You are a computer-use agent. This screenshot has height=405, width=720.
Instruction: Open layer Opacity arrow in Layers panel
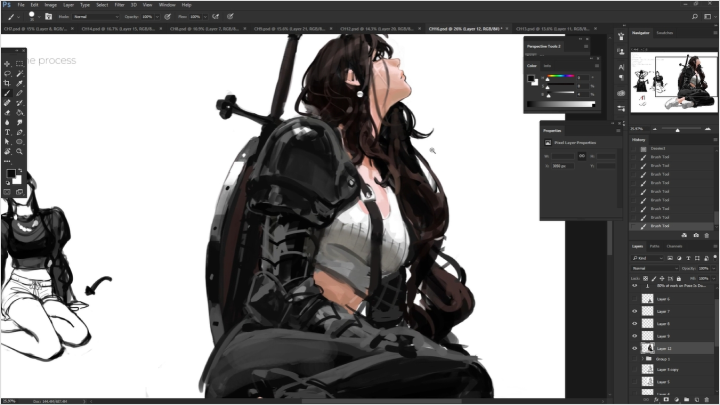712,268
